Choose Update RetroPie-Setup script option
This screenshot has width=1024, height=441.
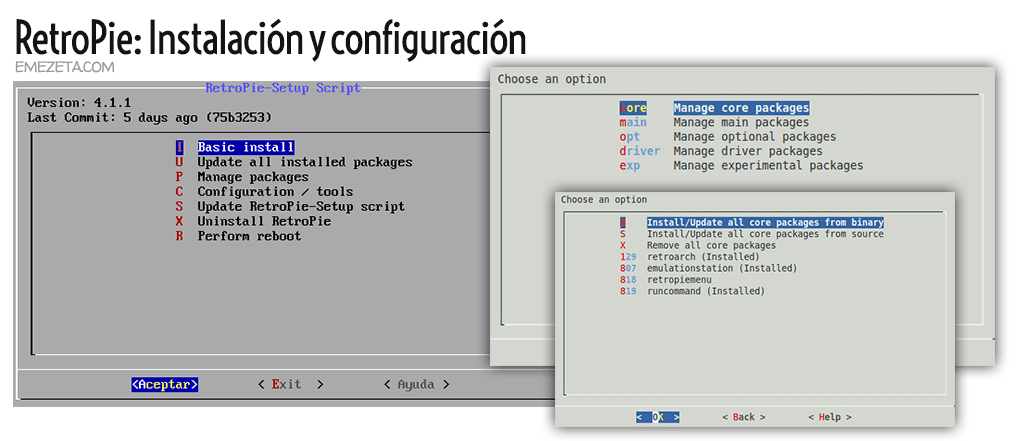[x=290, y=206]
